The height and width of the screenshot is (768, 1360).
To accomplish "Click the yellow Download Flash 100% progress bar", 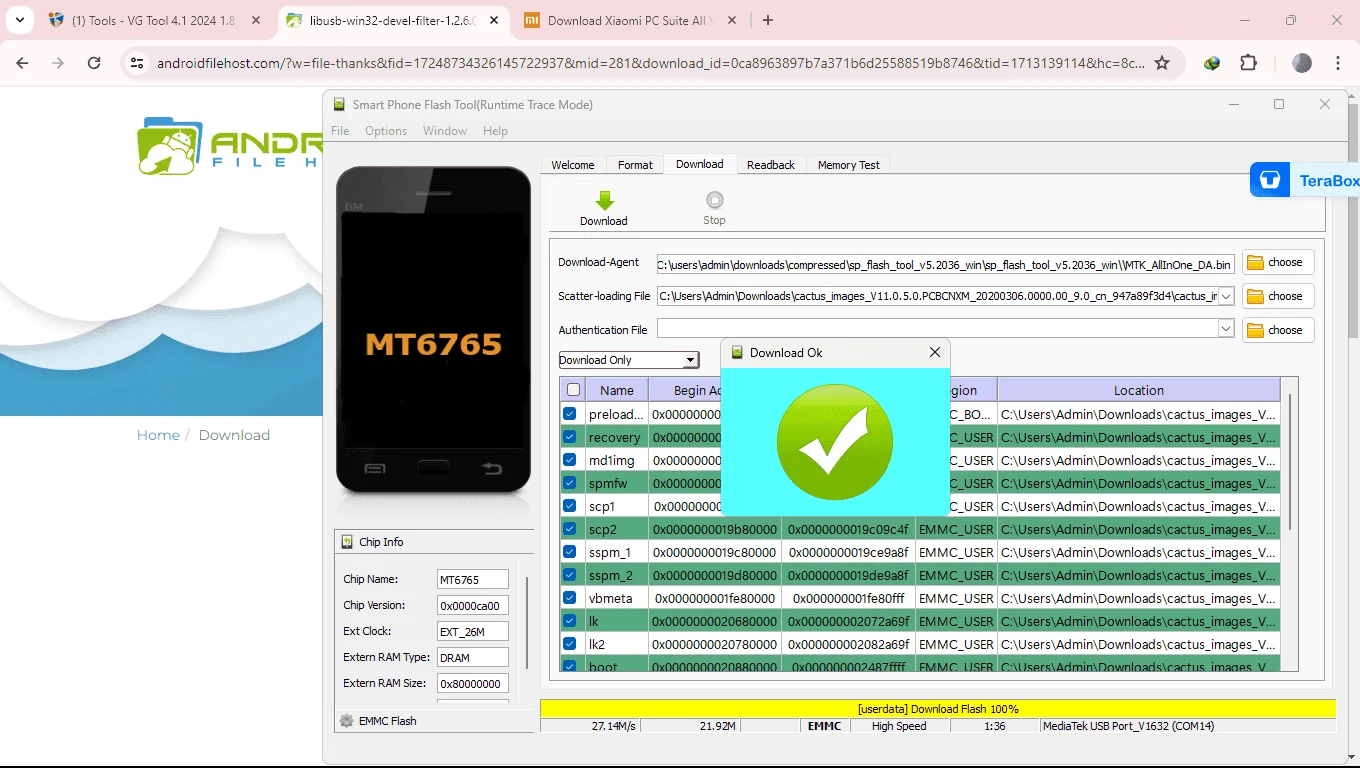I will pos(938,709).
